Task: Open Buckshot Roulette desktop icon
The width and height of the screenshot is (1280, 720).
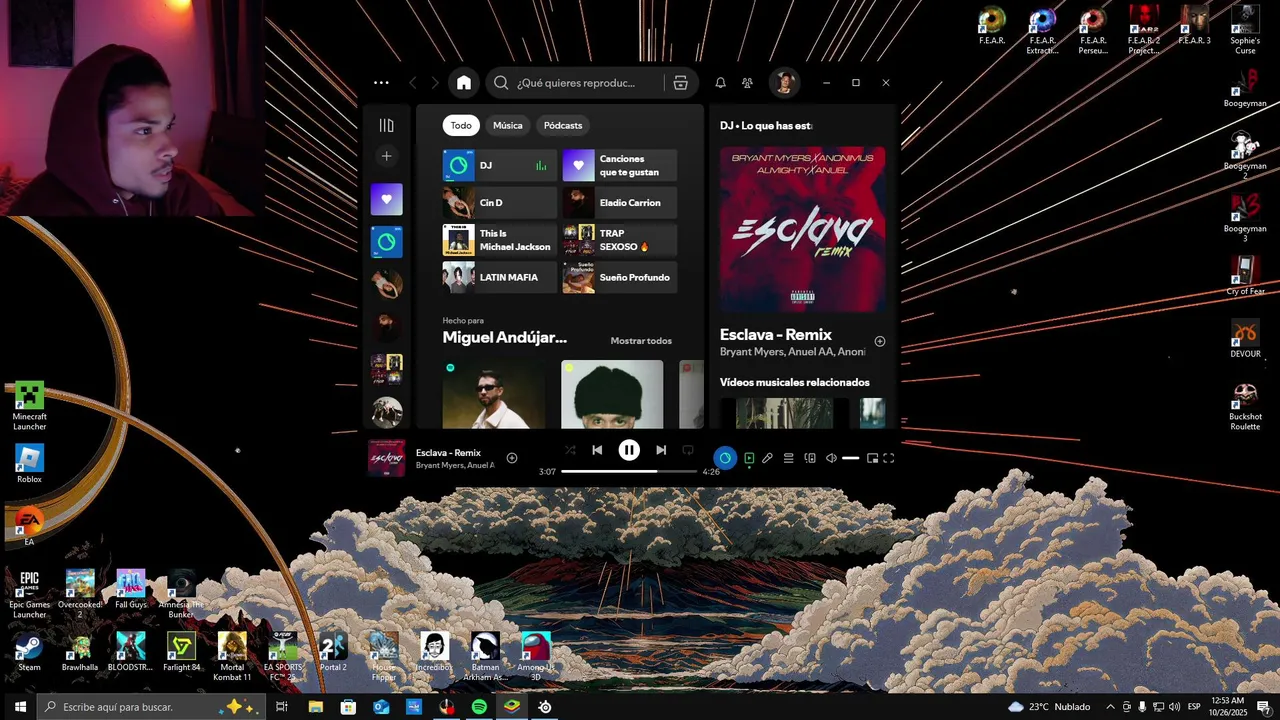Action: pyautogui.click(x=1245, y=406)
